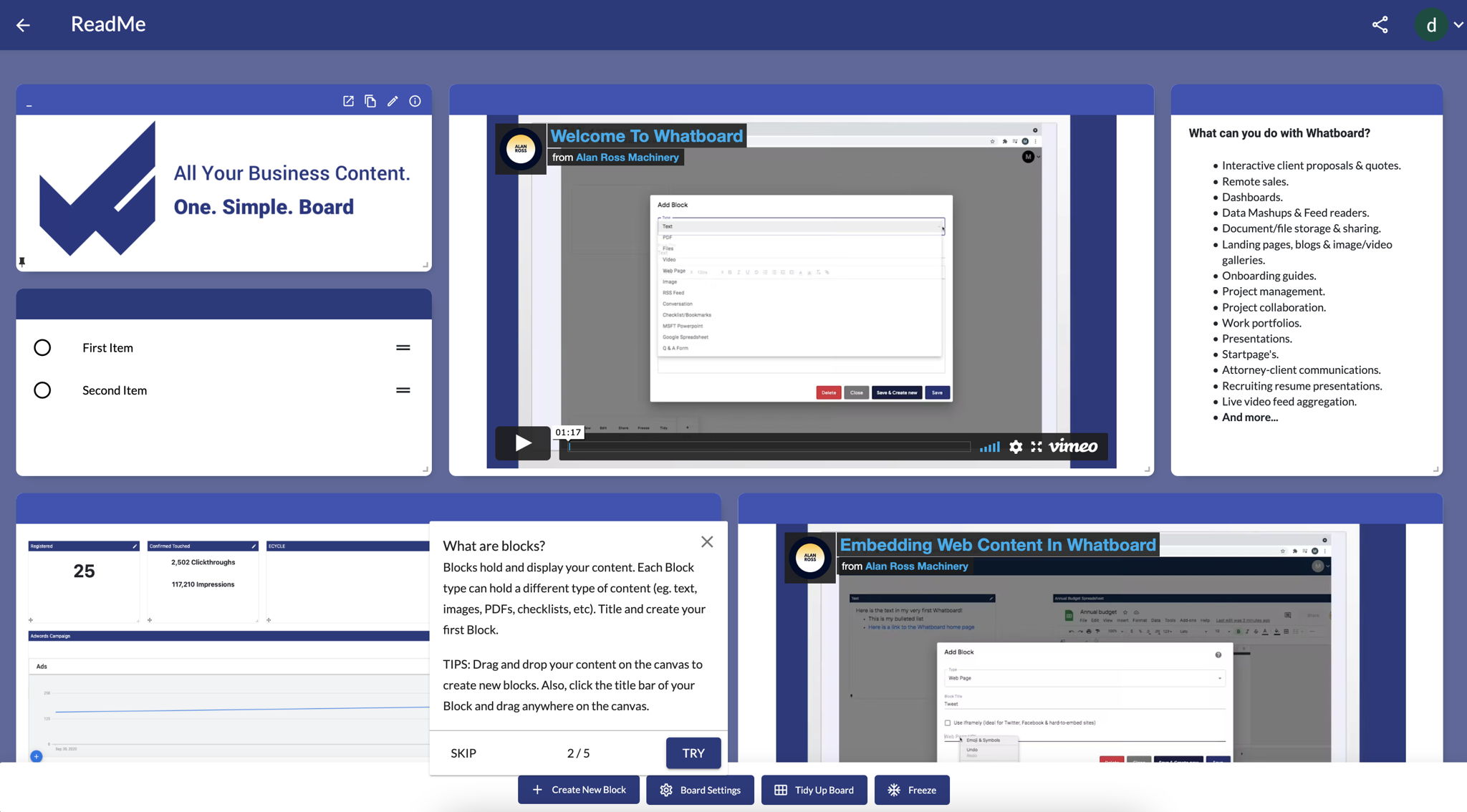Viewport: 1467px width, 812px height.
Task: Close the What are blocks? popup
Action: click(707, 542)
